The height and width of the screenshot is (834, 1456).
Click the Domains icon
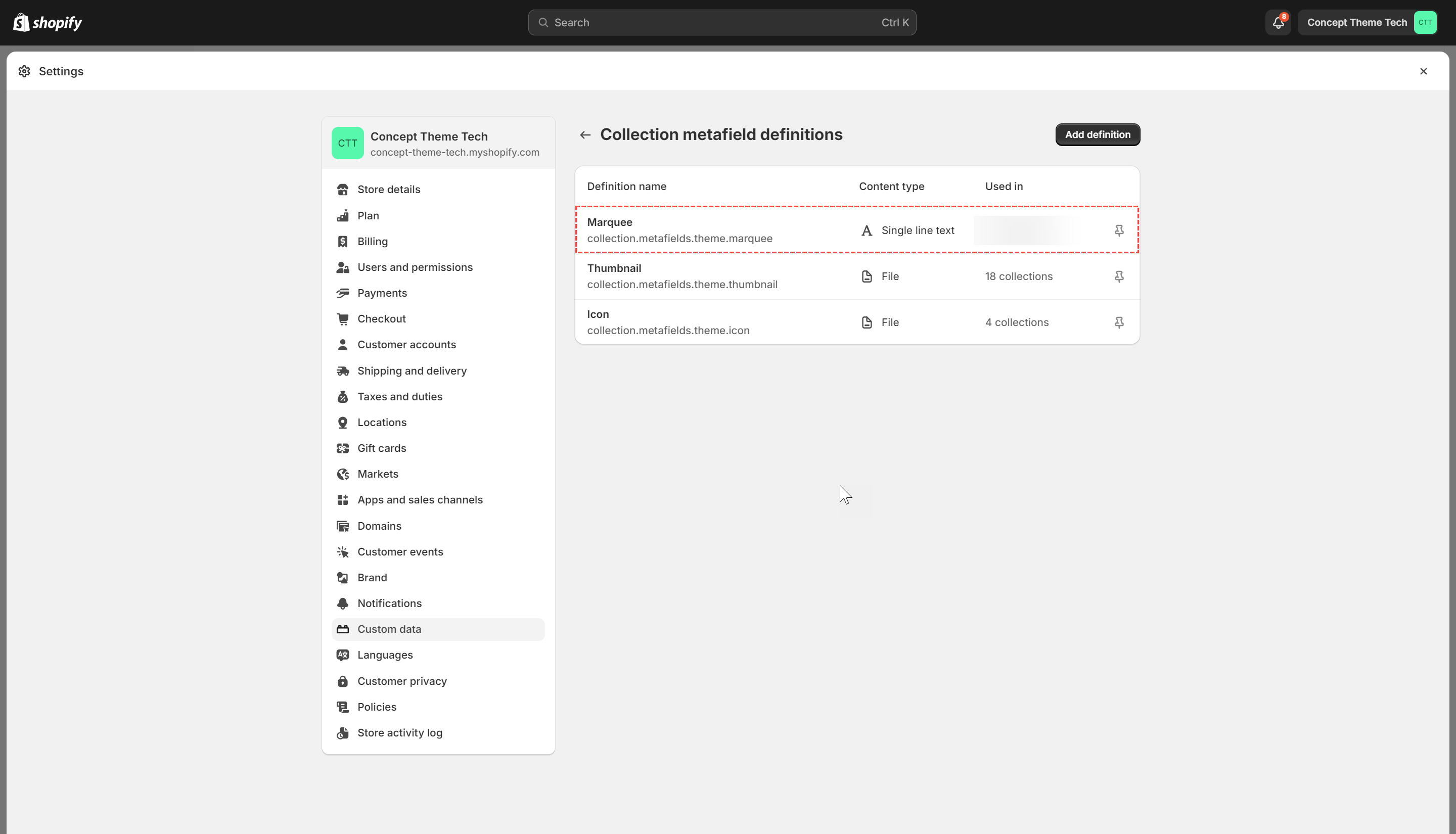click(343, 526)
